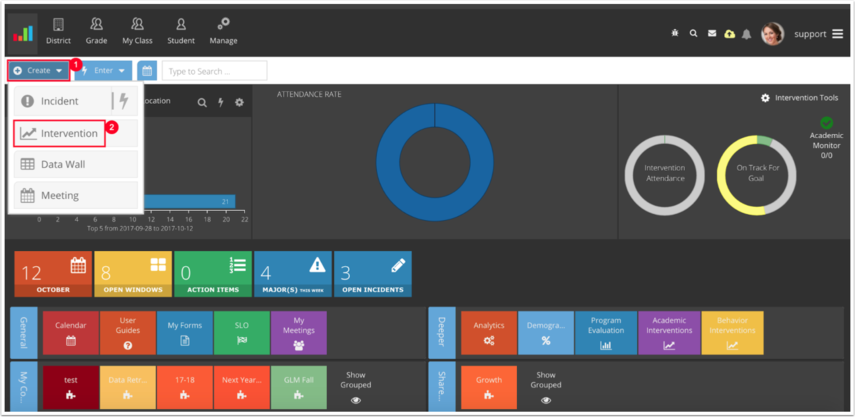The width and height of the screenshot is (855, 417).
Task: Expand the Create dropdown button
Action: [38, 71]
